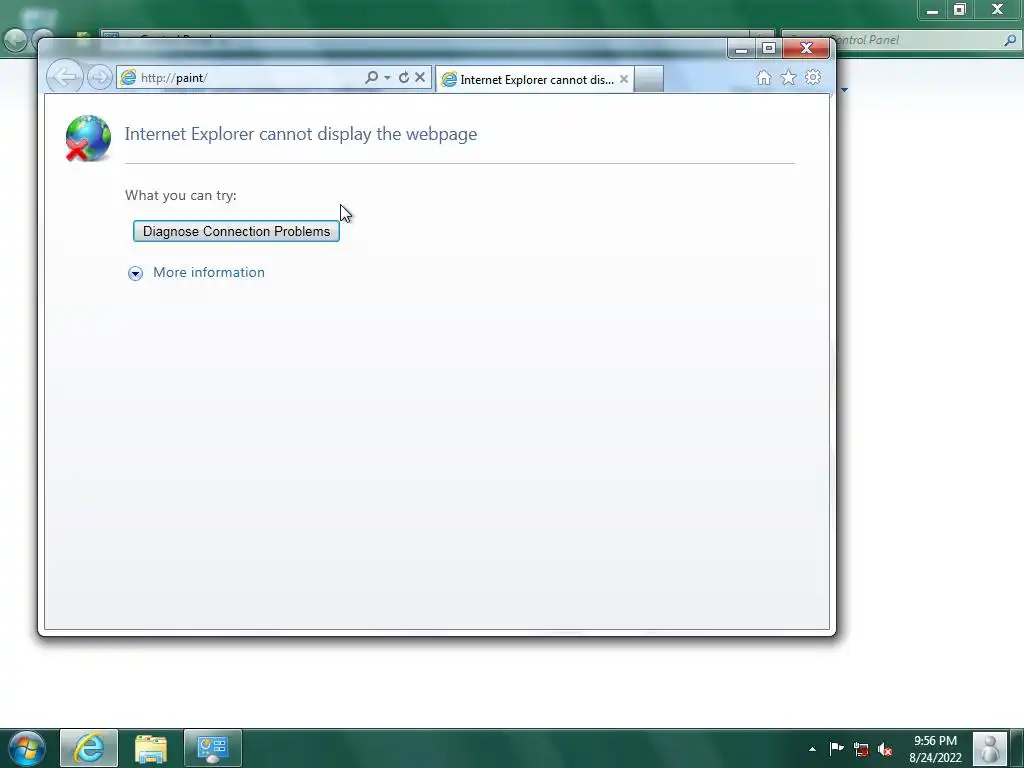
Task: Click the network status tray icon
Action: (x=861, y=749)
